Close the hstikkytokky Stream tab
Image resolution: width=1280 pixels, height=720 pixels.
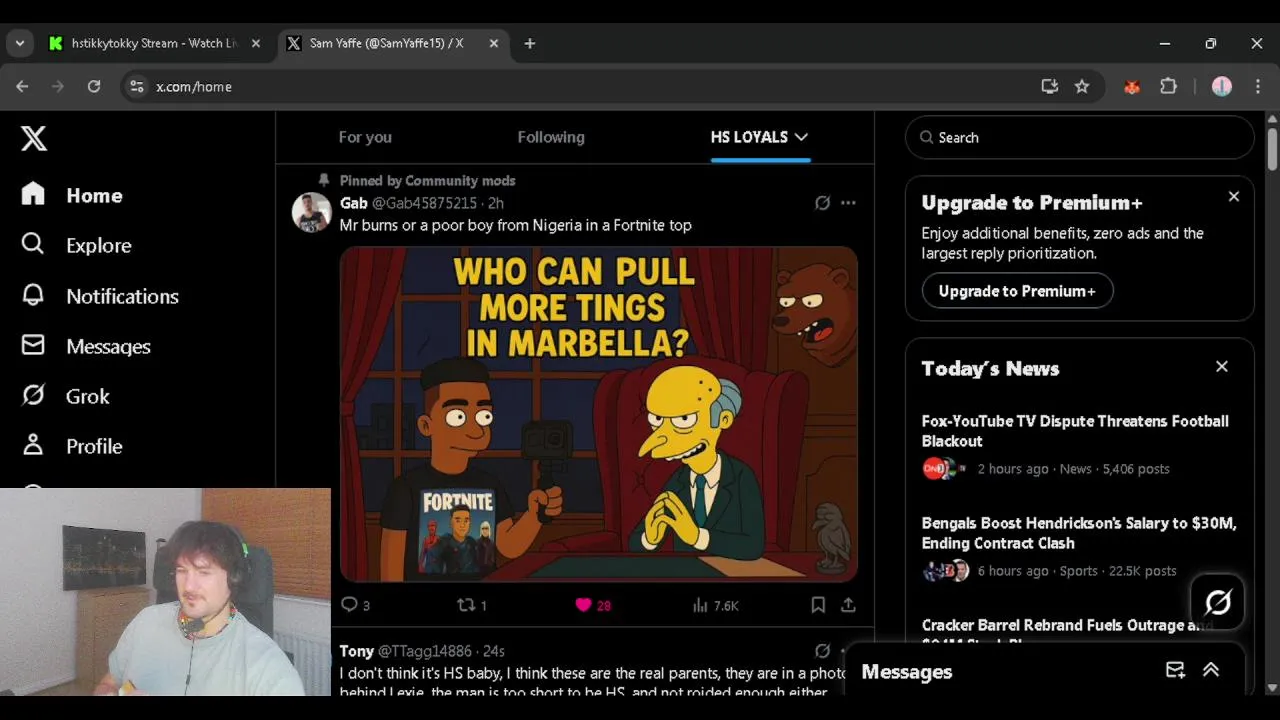point(256,43)
